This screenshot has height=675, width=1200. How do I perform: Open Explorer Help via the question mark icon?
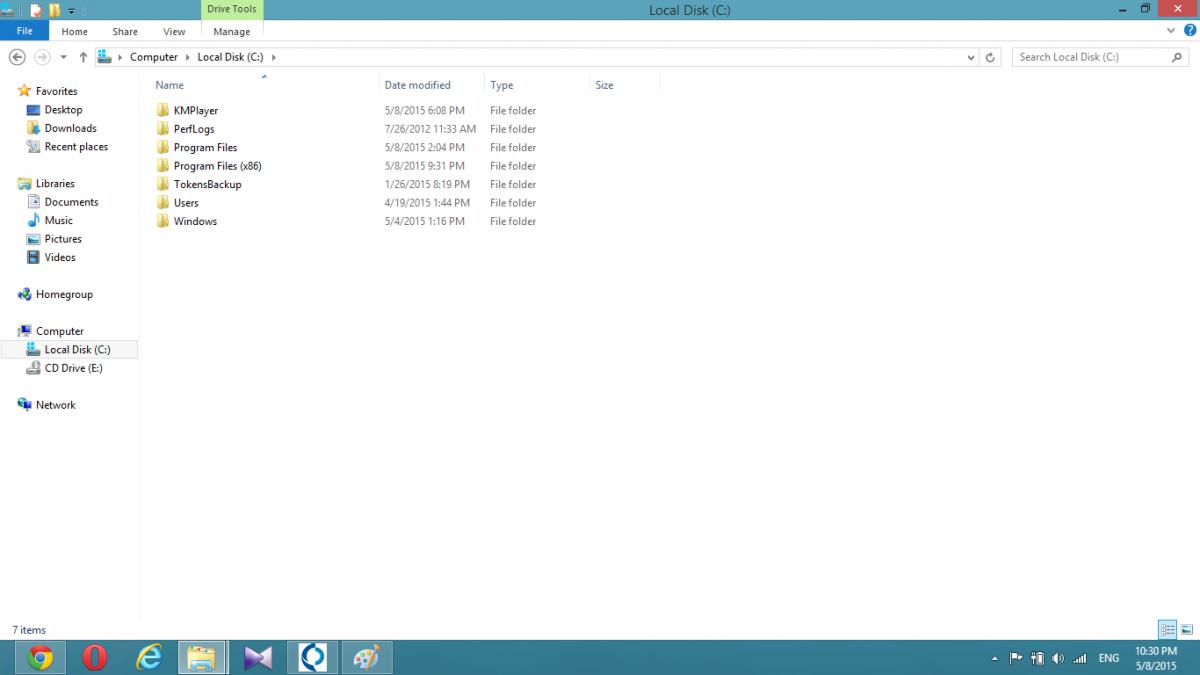click(1189, 31)
